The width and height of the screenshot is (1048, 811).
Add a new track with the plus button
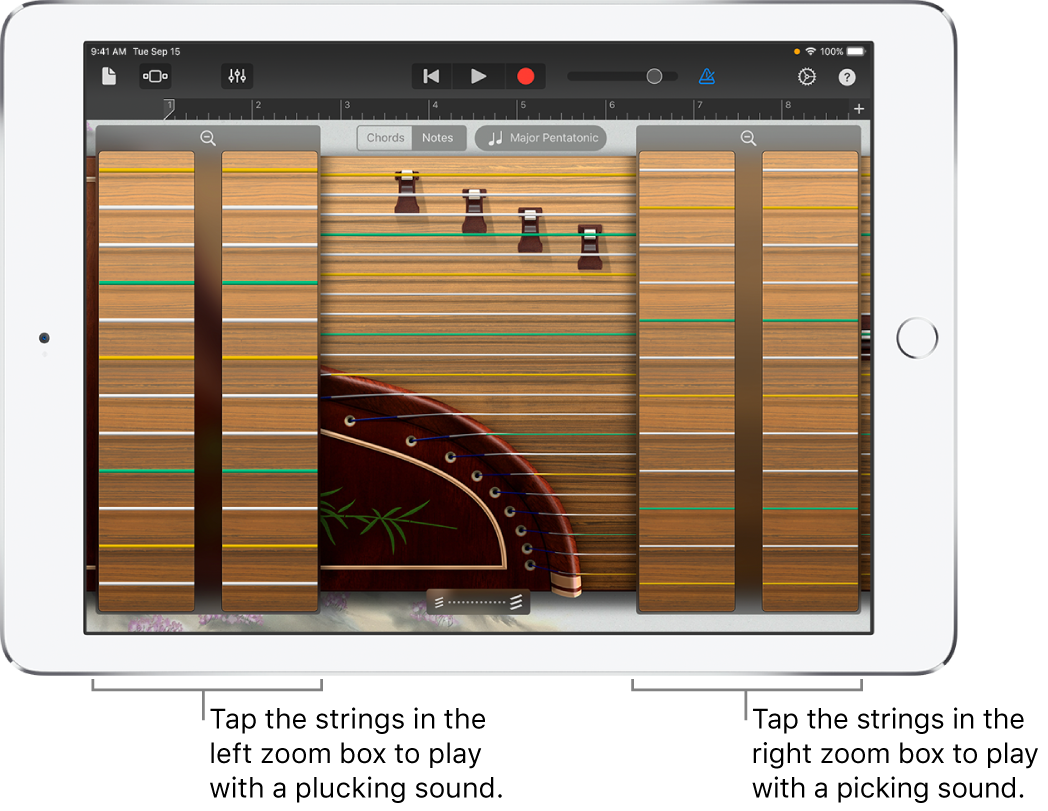click(x=859, y=108)
